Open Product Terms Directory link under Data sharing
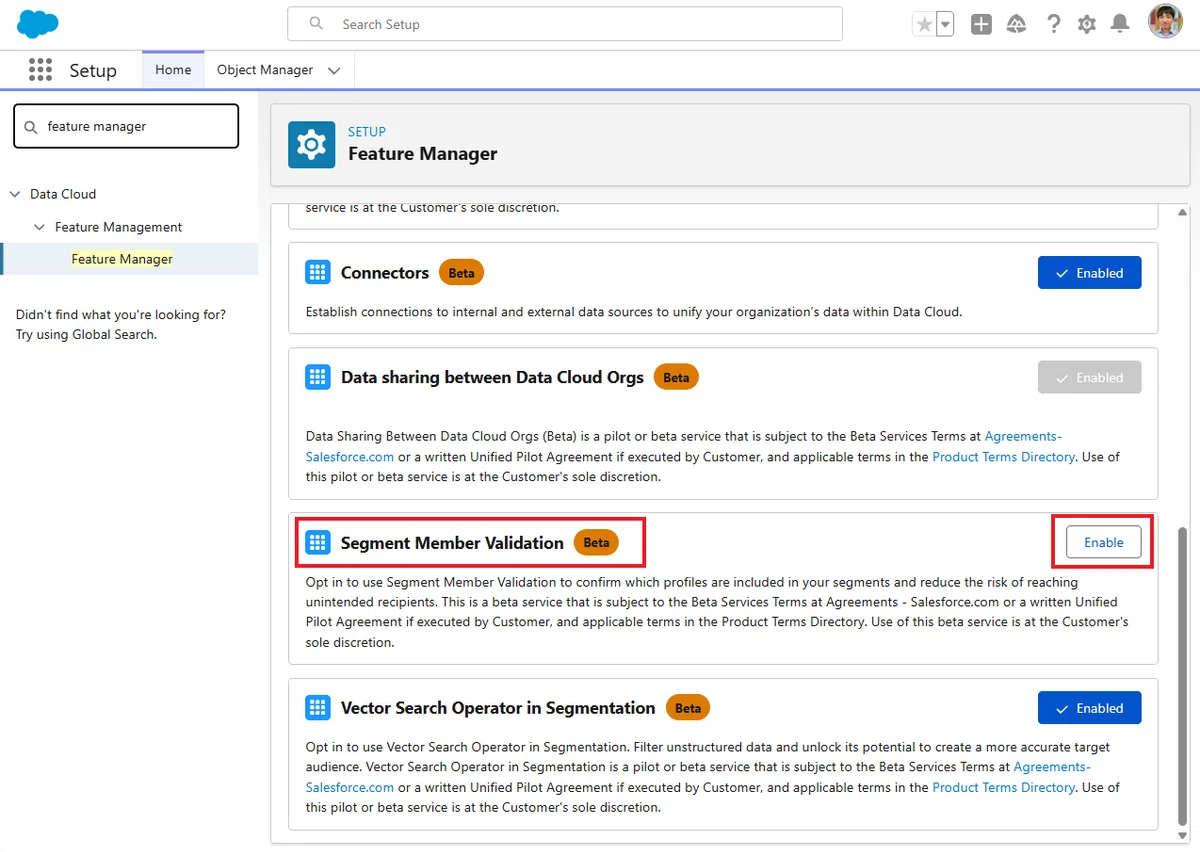 coord(1003,456)
